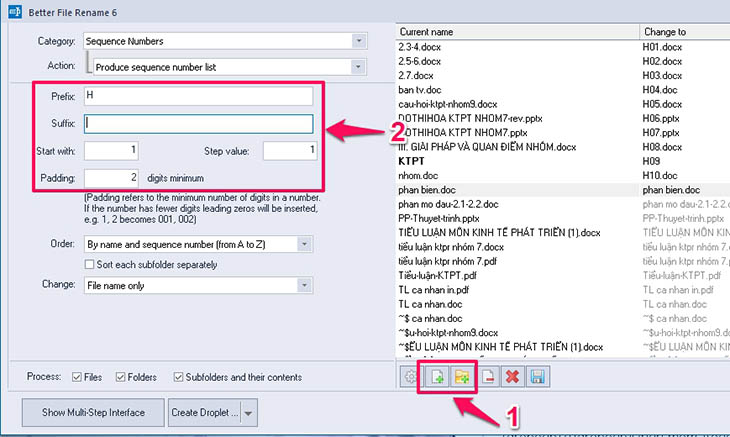Select file ~$ ca nhan.doc in Current name
730x437 pixels.
coord(430,319)
